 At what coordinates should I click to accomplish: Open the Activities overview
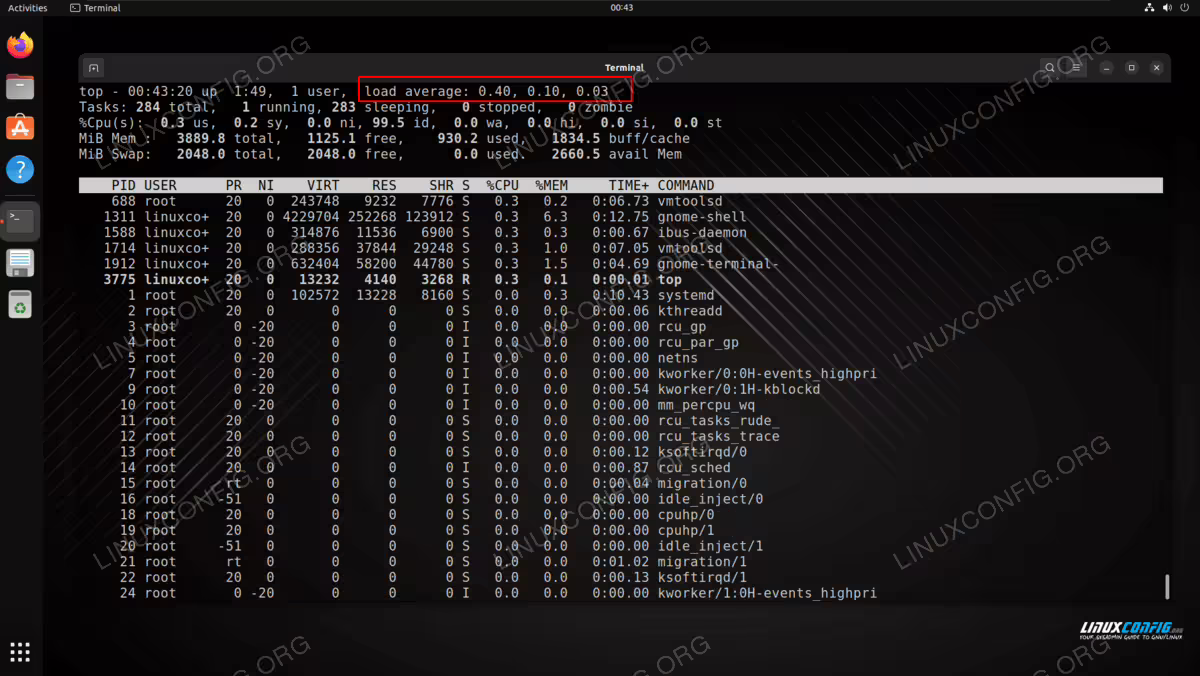point(28,8)
